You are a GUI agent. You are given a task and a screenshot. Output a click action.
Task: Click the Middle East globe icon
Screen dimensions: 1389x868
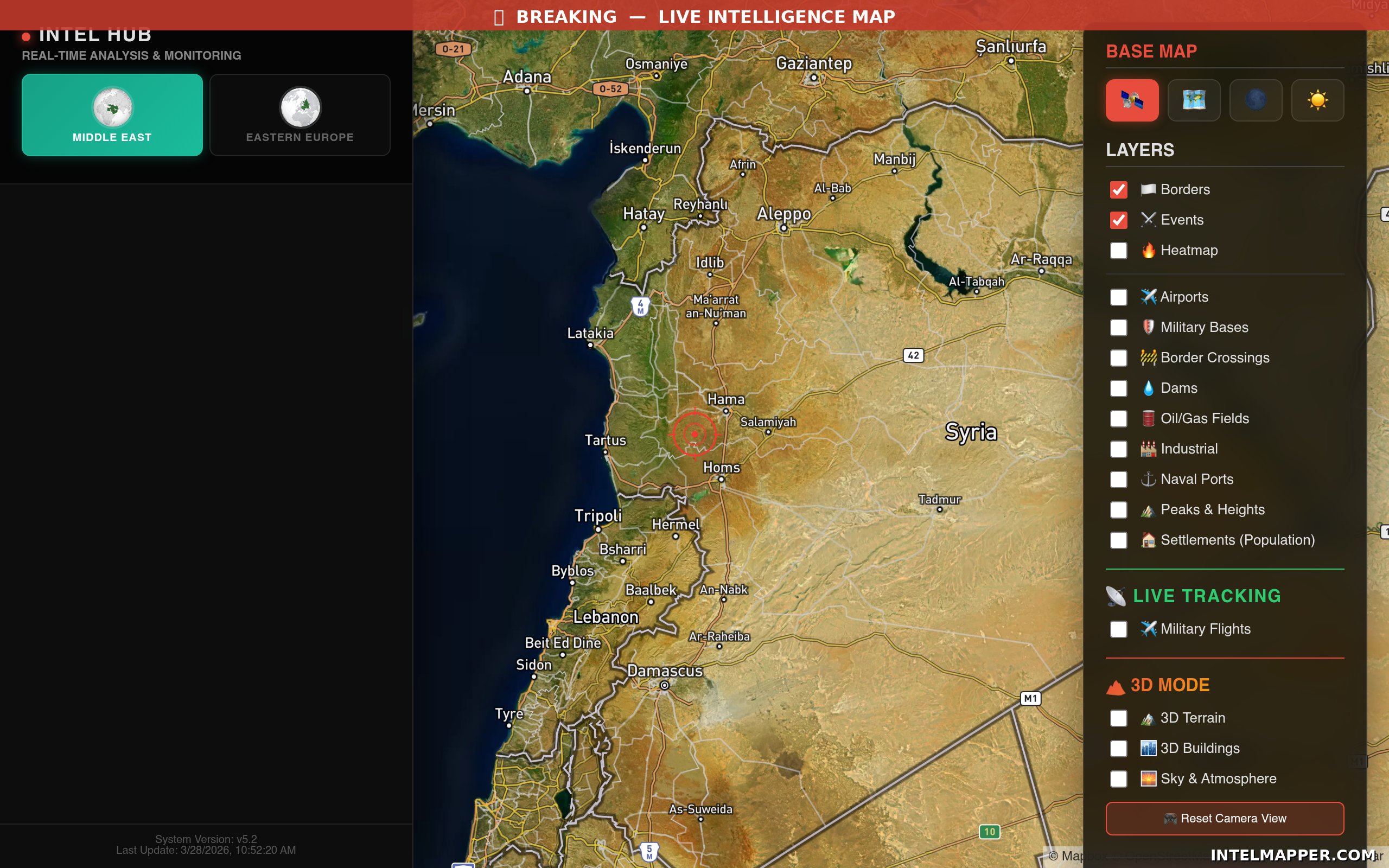pos(112,107)
